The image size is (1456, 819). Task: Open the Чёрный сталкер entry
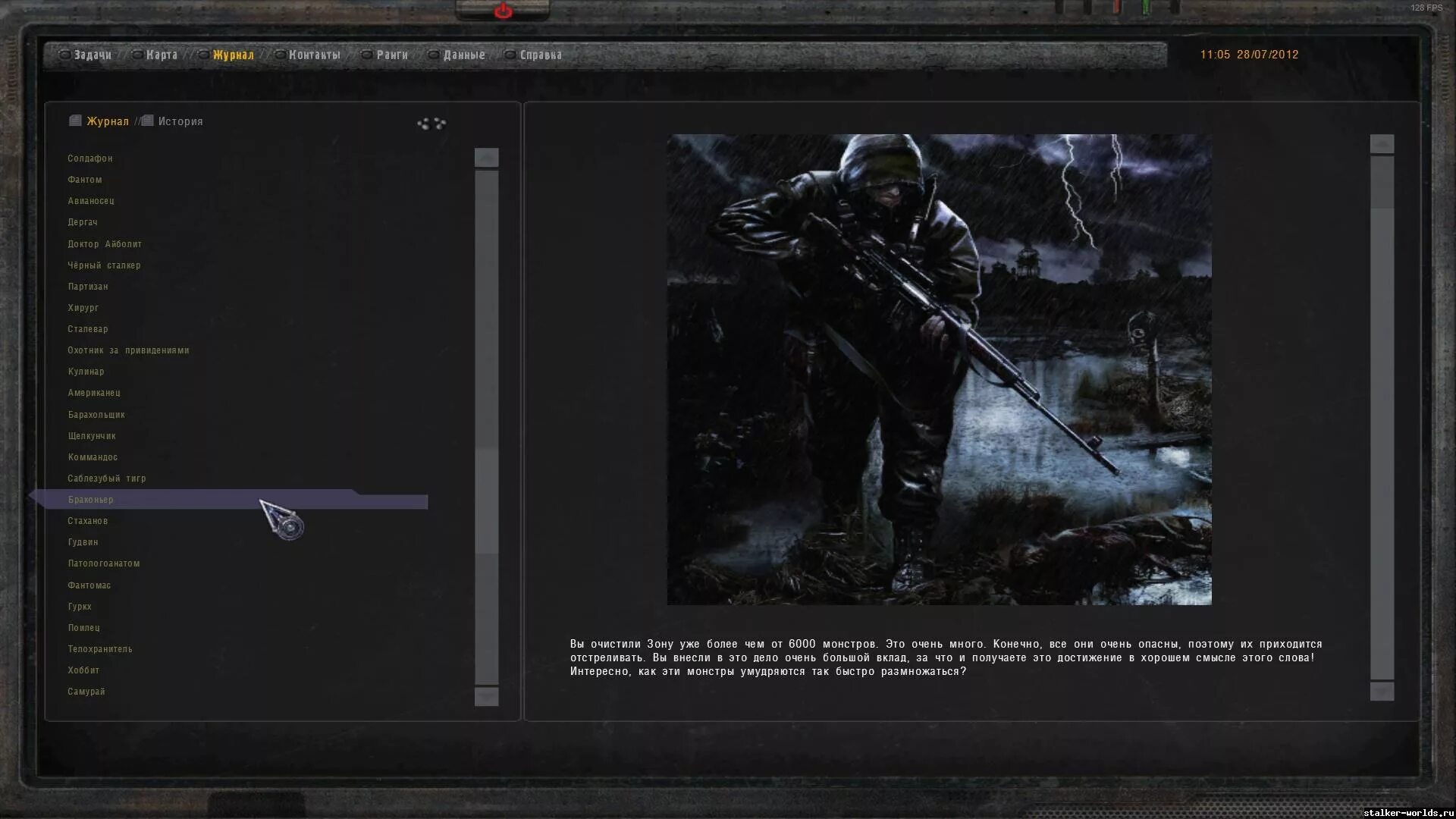pos(104,265)
